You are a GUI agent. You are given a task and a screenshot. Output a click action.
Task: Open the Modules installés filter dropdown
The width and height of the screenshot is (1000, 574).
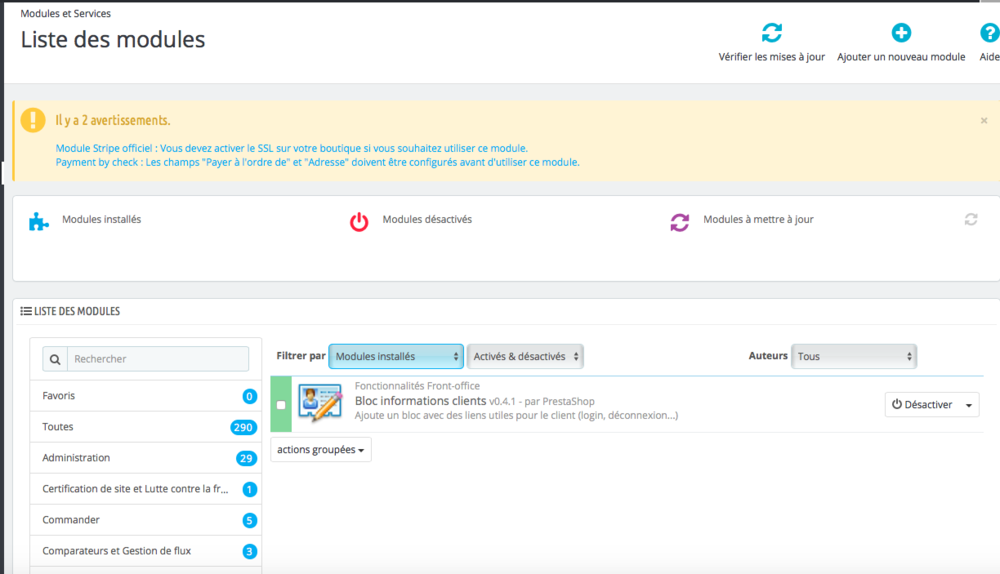(x=395, y=357)
